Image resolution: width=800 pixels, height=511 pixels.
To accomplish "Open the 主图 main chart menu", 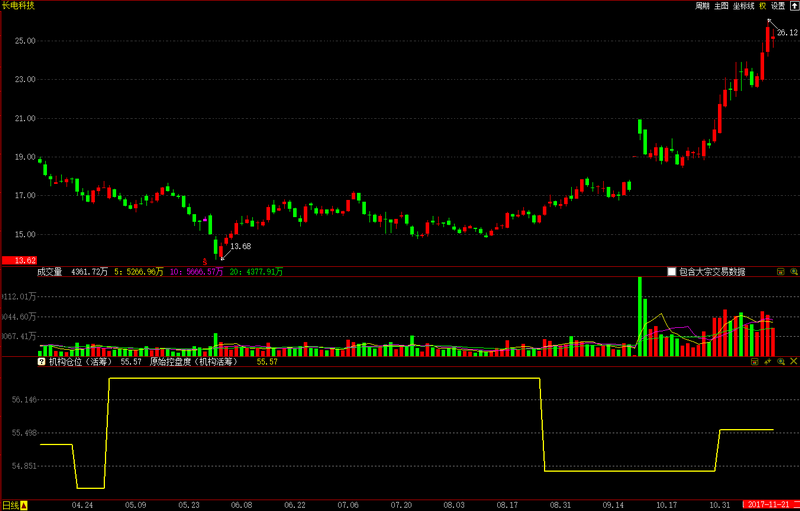I will (721, 6).
